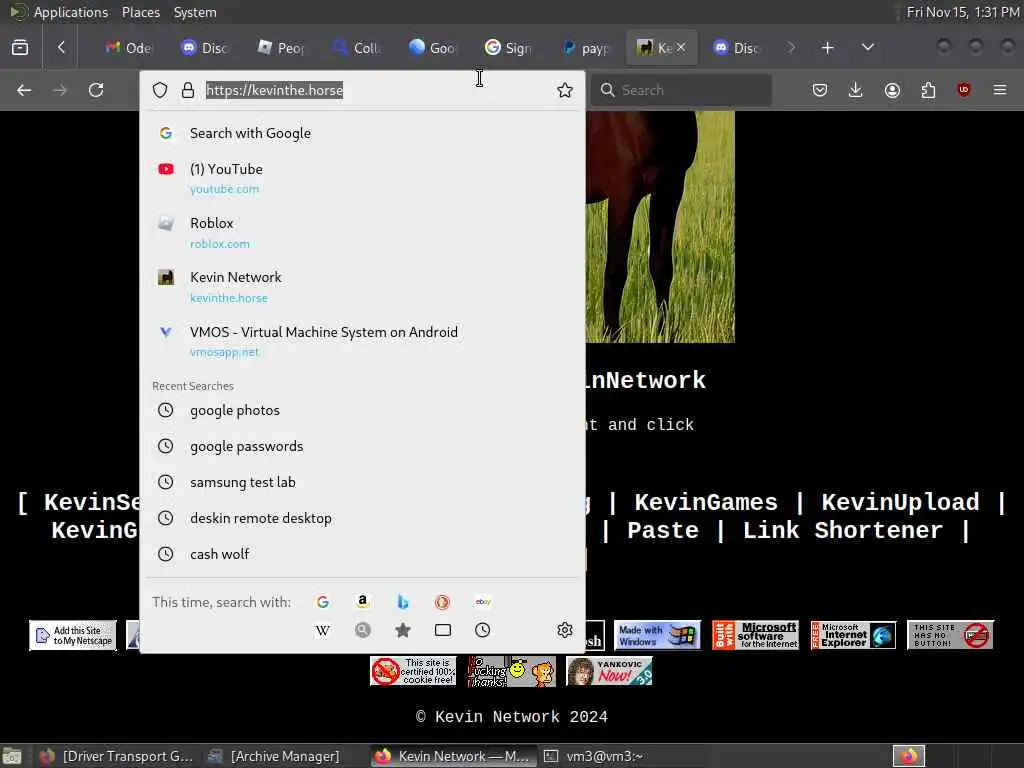Select recent search google passwords
Viewport: 1024px width, 768px height.
point(362,446)
